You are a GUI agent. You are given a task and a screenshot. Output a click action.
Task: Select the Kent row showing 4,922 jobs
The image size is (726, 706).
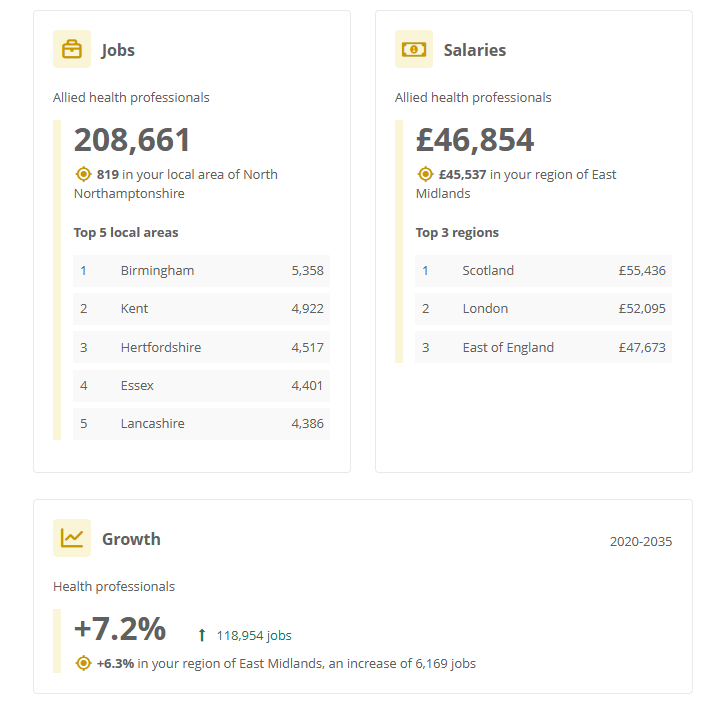201,309
